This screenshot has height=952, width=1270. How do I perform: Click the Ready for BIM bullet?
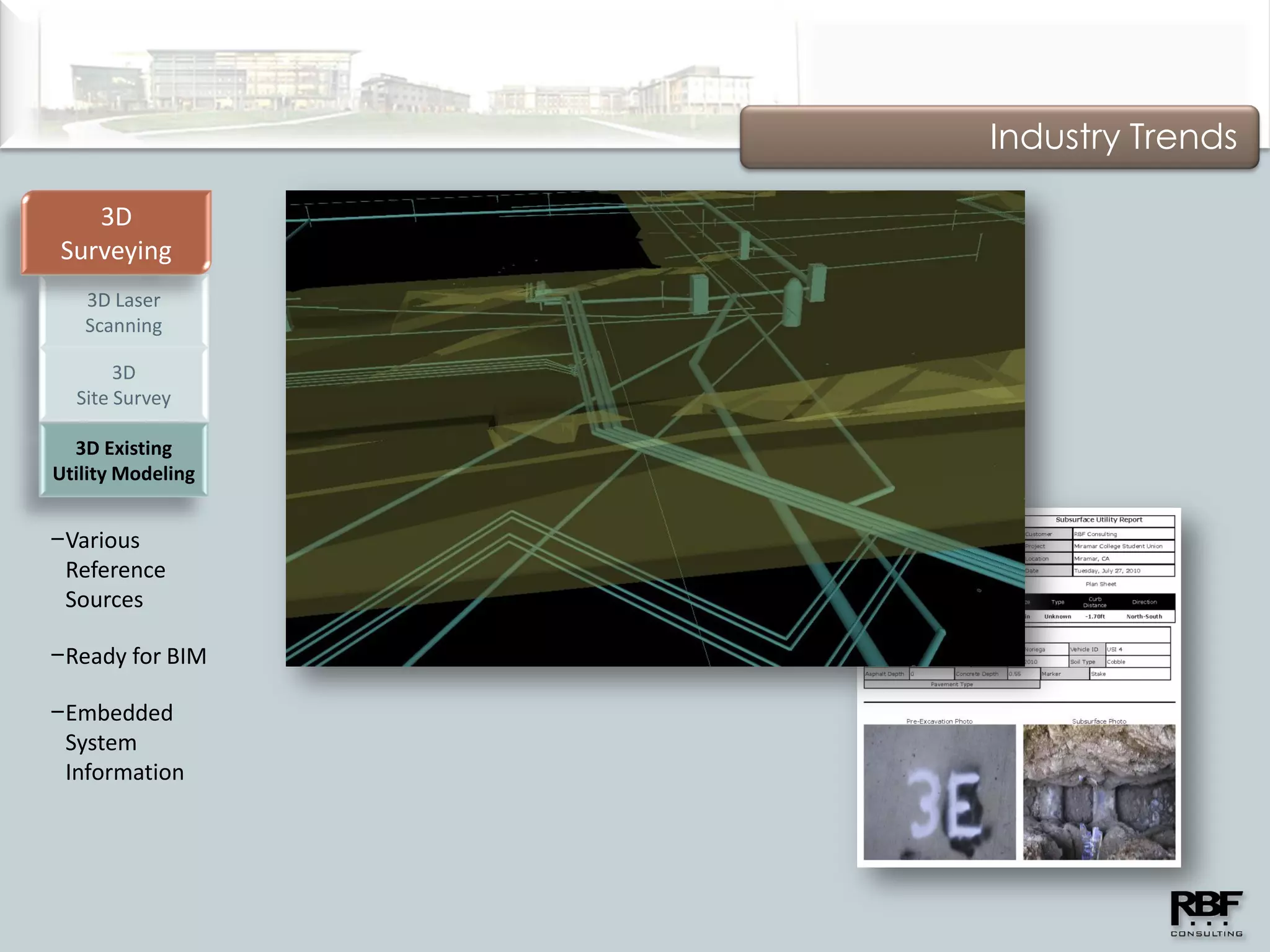point(129,656)
